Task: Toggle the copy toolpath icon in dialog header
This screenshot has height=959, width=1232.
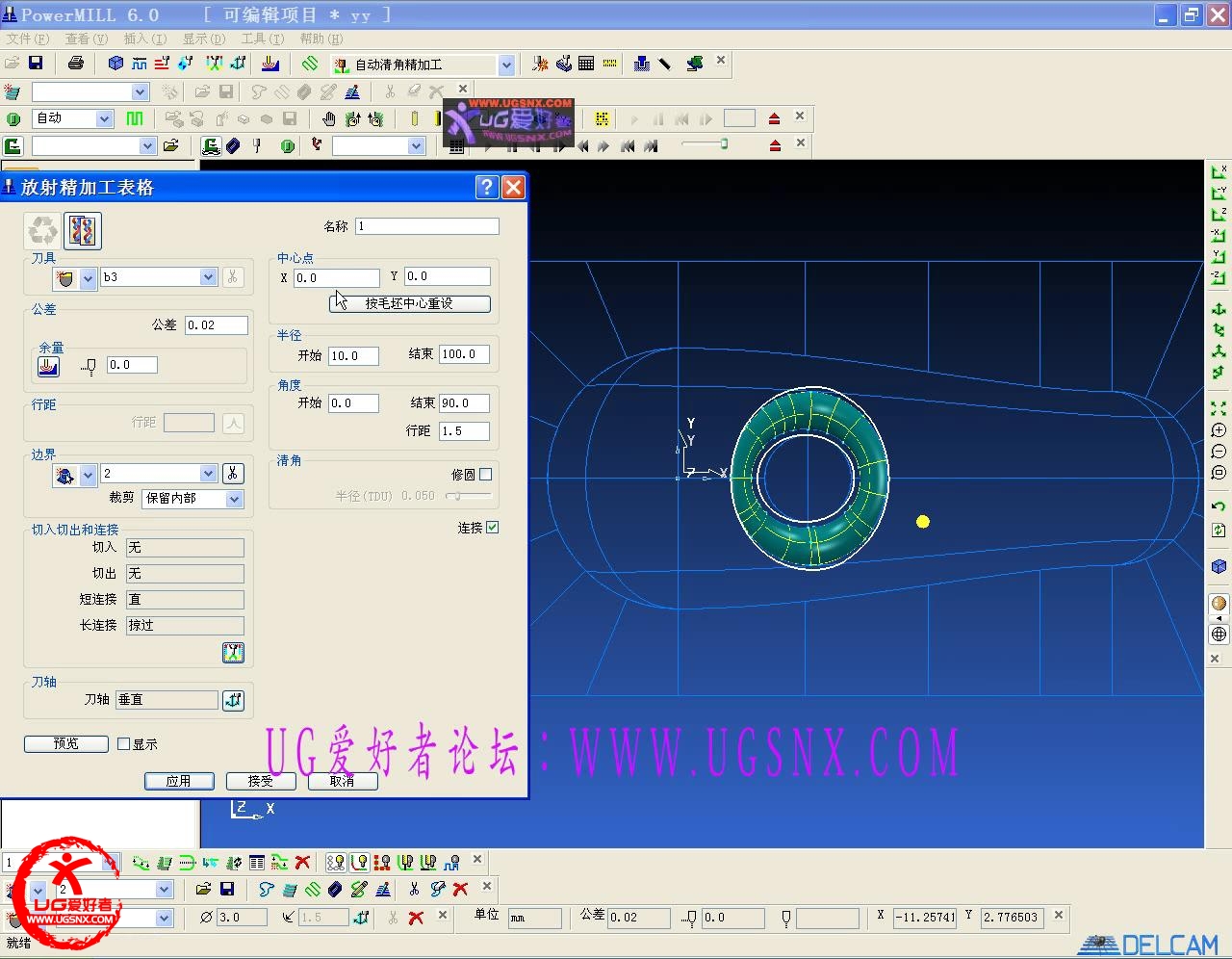Action: click(x=83, y=230)
